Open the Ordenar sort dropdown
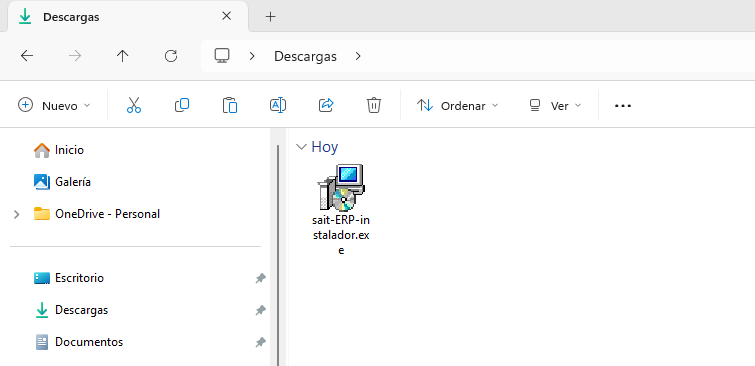The width and height of the screenshot is (755, 366). pos(457,105)
